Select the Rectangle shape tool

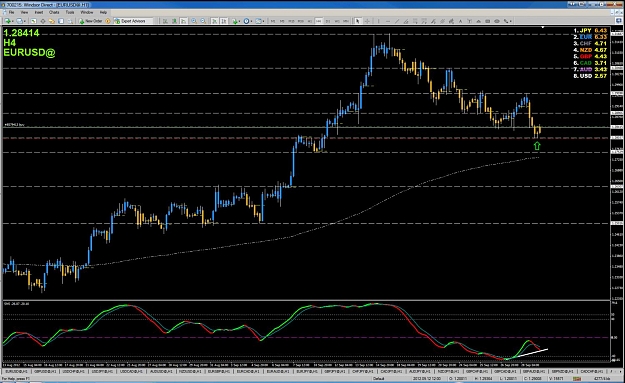click(487, 21)
